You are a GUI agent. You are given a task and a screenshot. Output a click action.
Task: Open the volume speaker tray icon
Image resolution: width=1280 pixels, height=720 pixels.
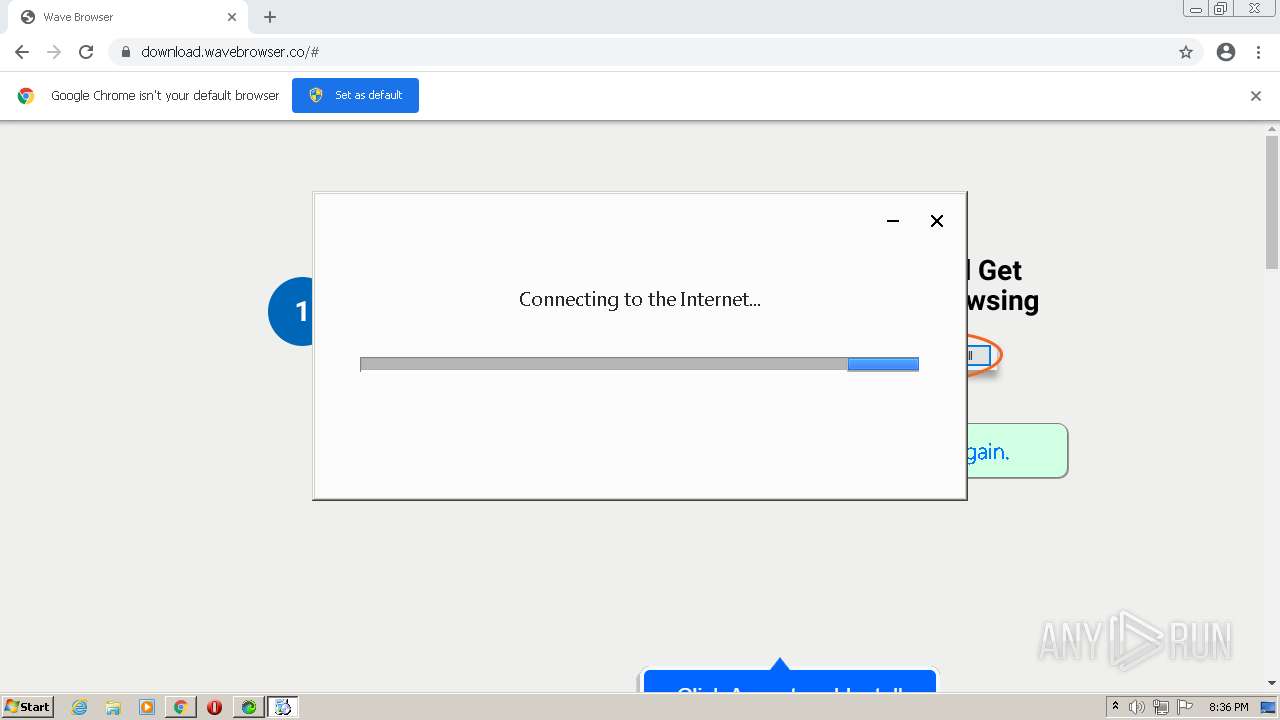tap(1137, 707)
